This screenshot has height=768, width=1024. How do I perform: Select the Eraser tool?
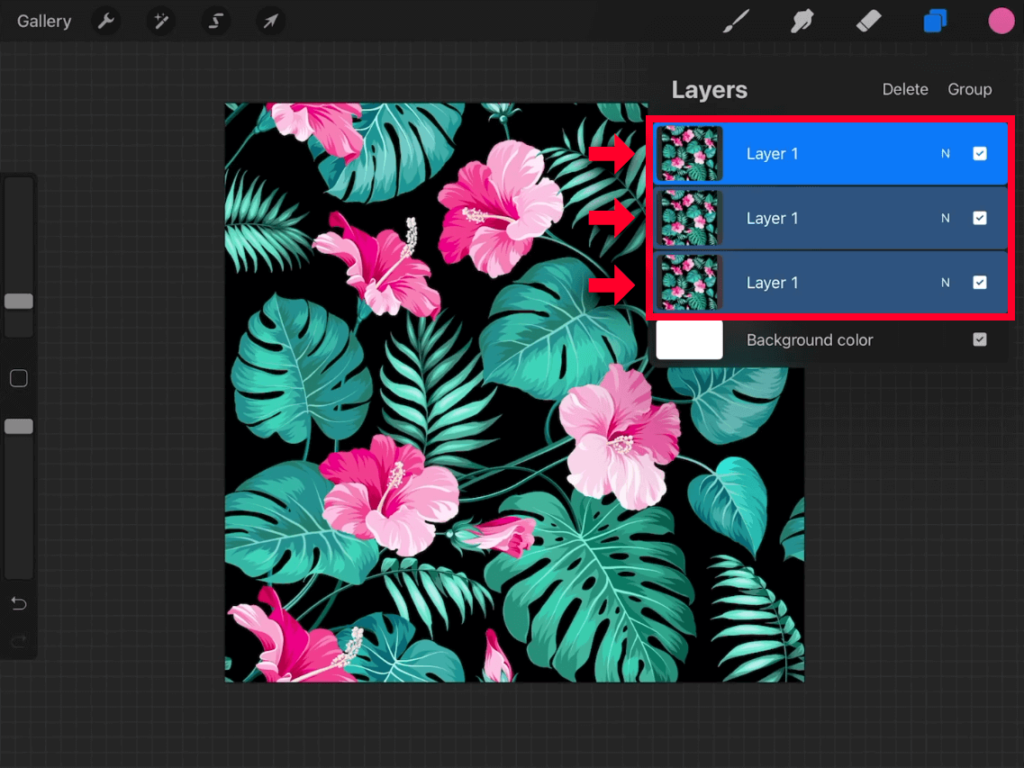(x=868, y=20)
